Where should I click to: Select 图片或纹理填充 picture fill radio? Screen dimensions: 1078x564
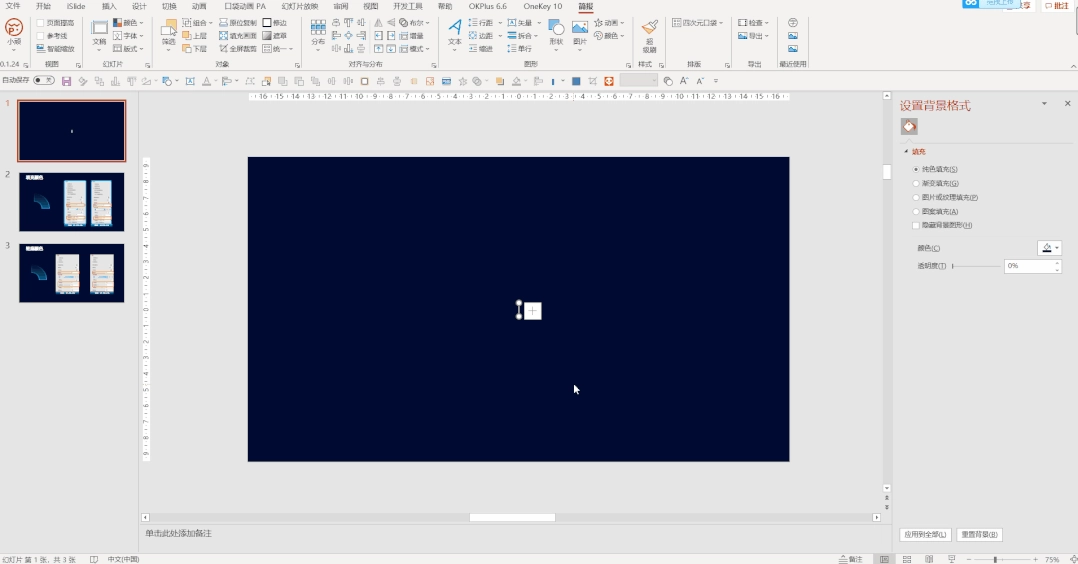[x=916, y=197]
